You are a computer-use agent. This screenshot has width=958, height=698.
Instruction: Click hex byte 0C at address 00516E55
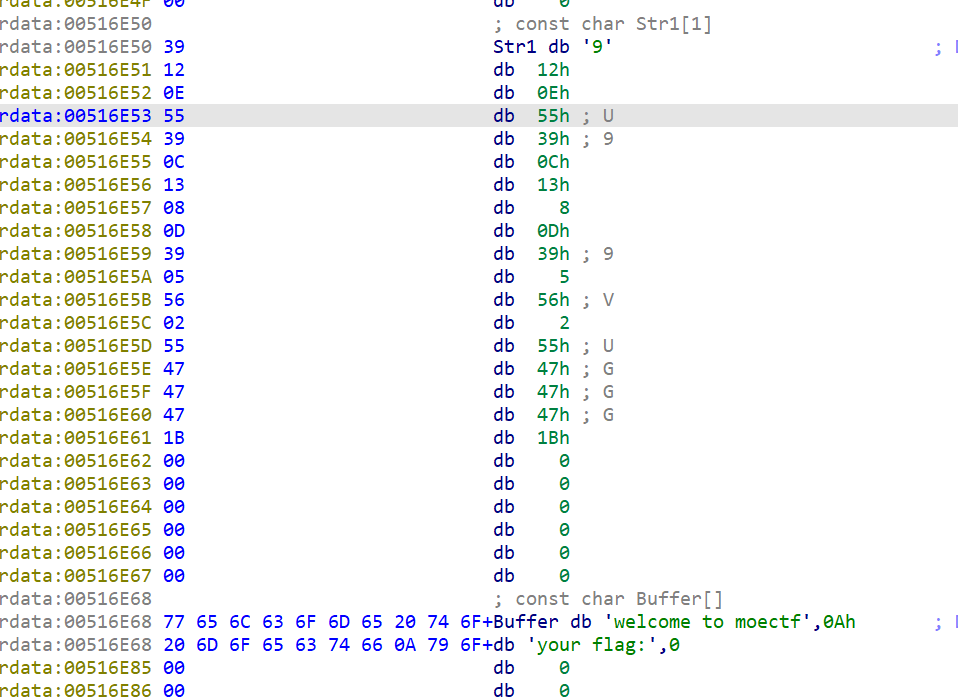click(173, 162)
